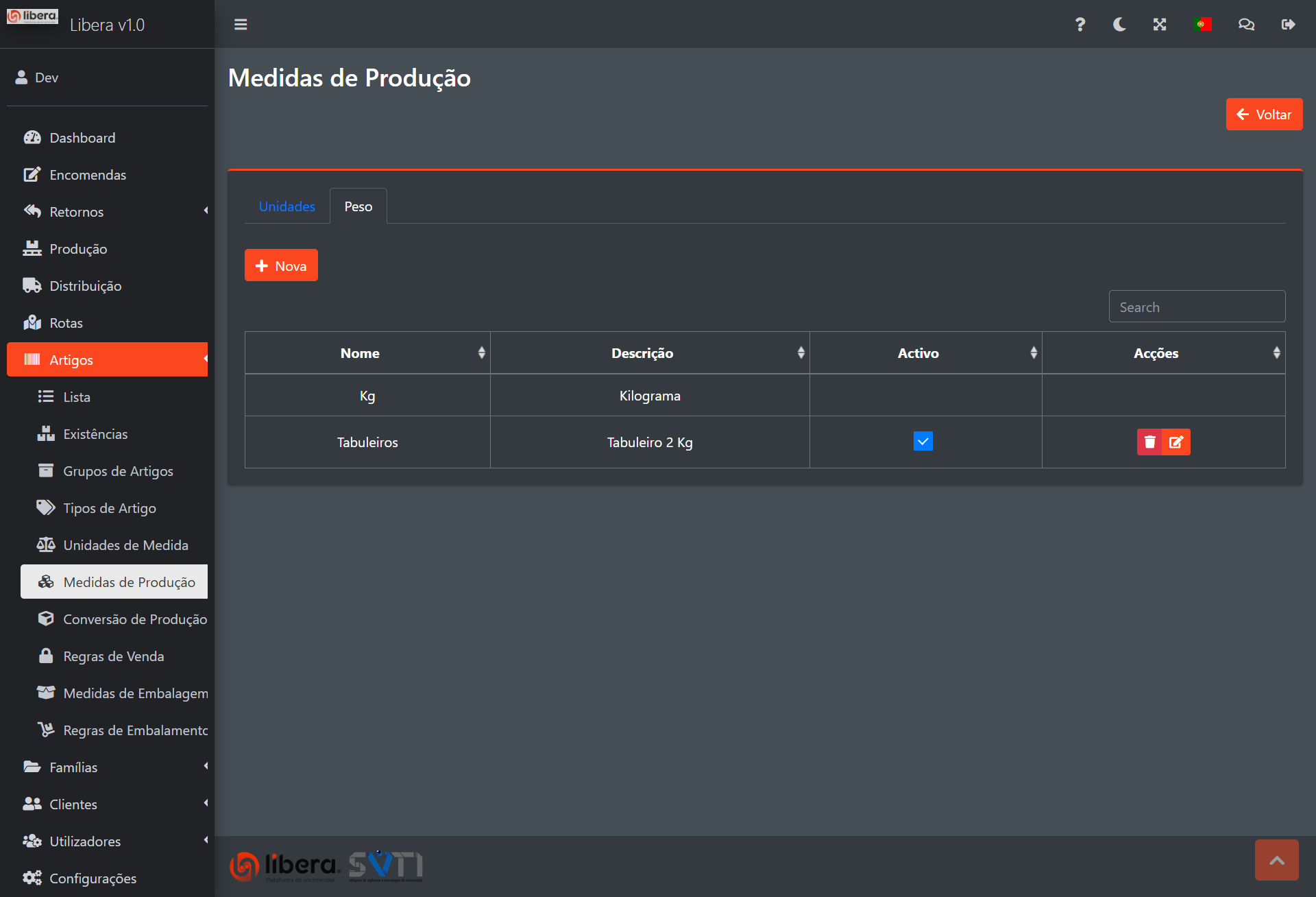Open the help question mark icon
The width and height of the screenshot is (1316, 897).
(1080, 25)
